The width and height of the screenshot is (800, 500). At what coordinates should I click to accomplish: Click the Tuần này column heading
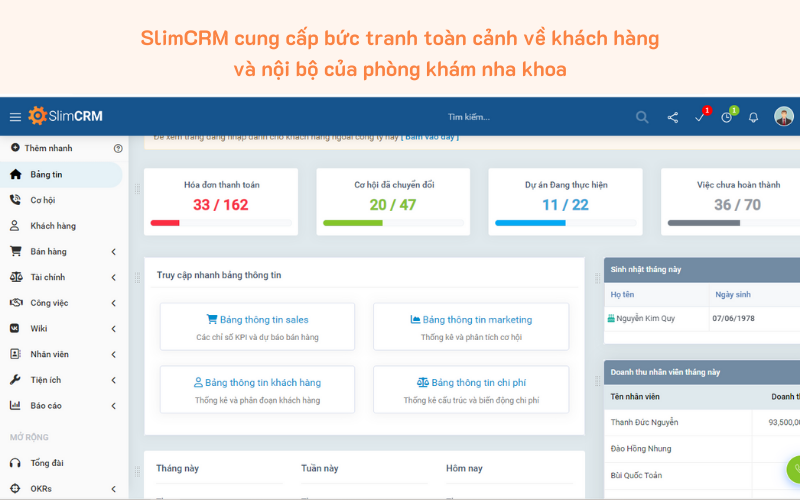[x=320, y=468]
